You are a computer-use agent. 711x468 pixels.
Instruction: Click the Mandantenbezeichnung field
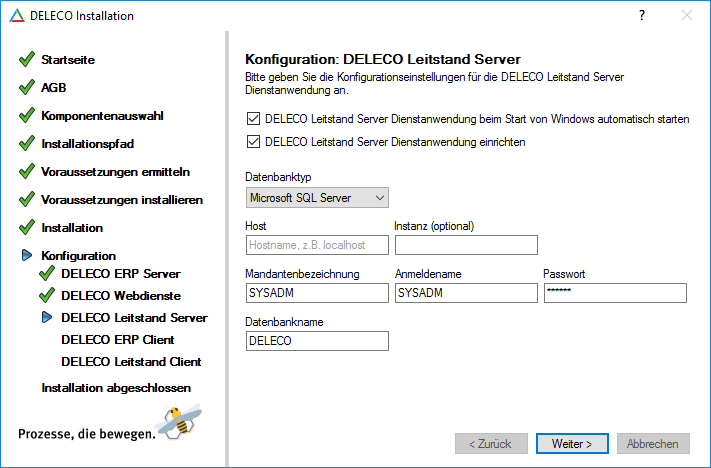317,293
